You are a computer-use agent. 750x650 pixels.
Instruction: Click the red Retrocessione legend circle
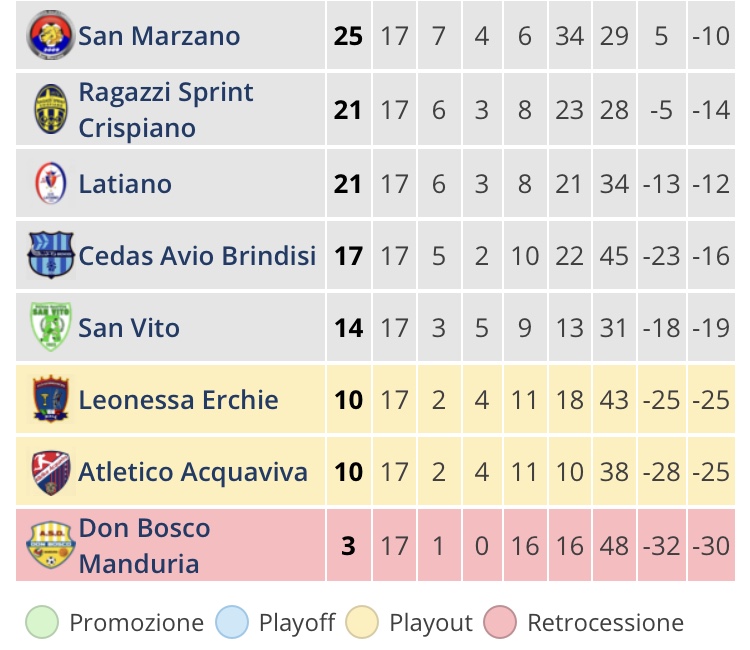coord(500,622)
